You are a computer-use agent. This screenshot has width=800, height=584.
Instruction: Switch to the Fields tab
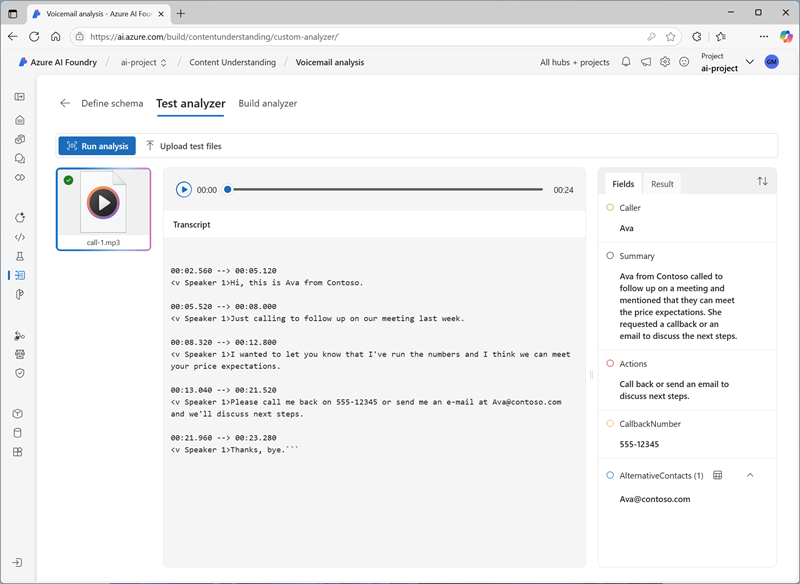click(x=623, y=184)
